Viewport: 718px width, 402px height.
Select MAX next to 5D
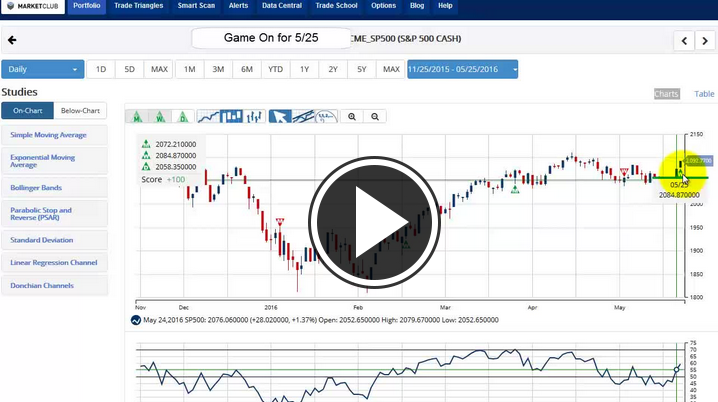(x=159, y=69)
